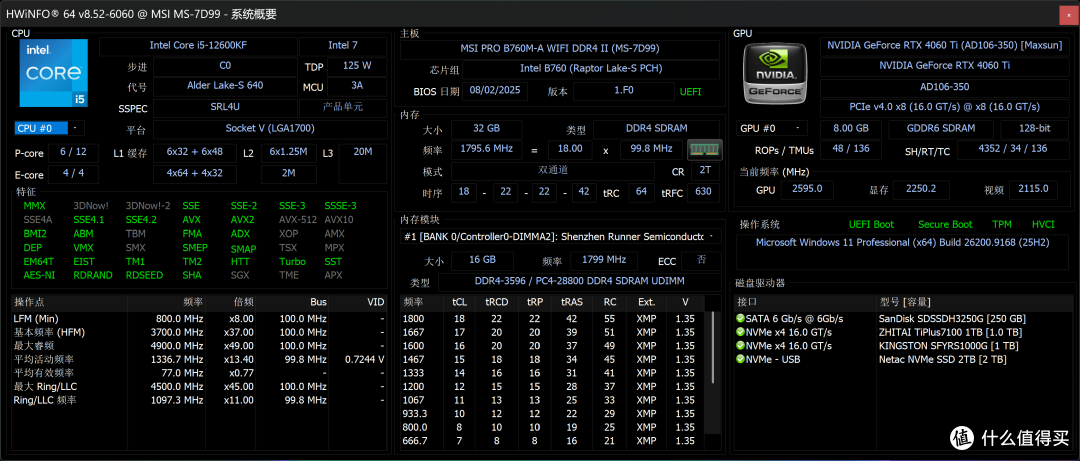The width and height of the screenshot is (1080, 461).
Task: Click the 双通道 memory mode field
Action: 553,170
